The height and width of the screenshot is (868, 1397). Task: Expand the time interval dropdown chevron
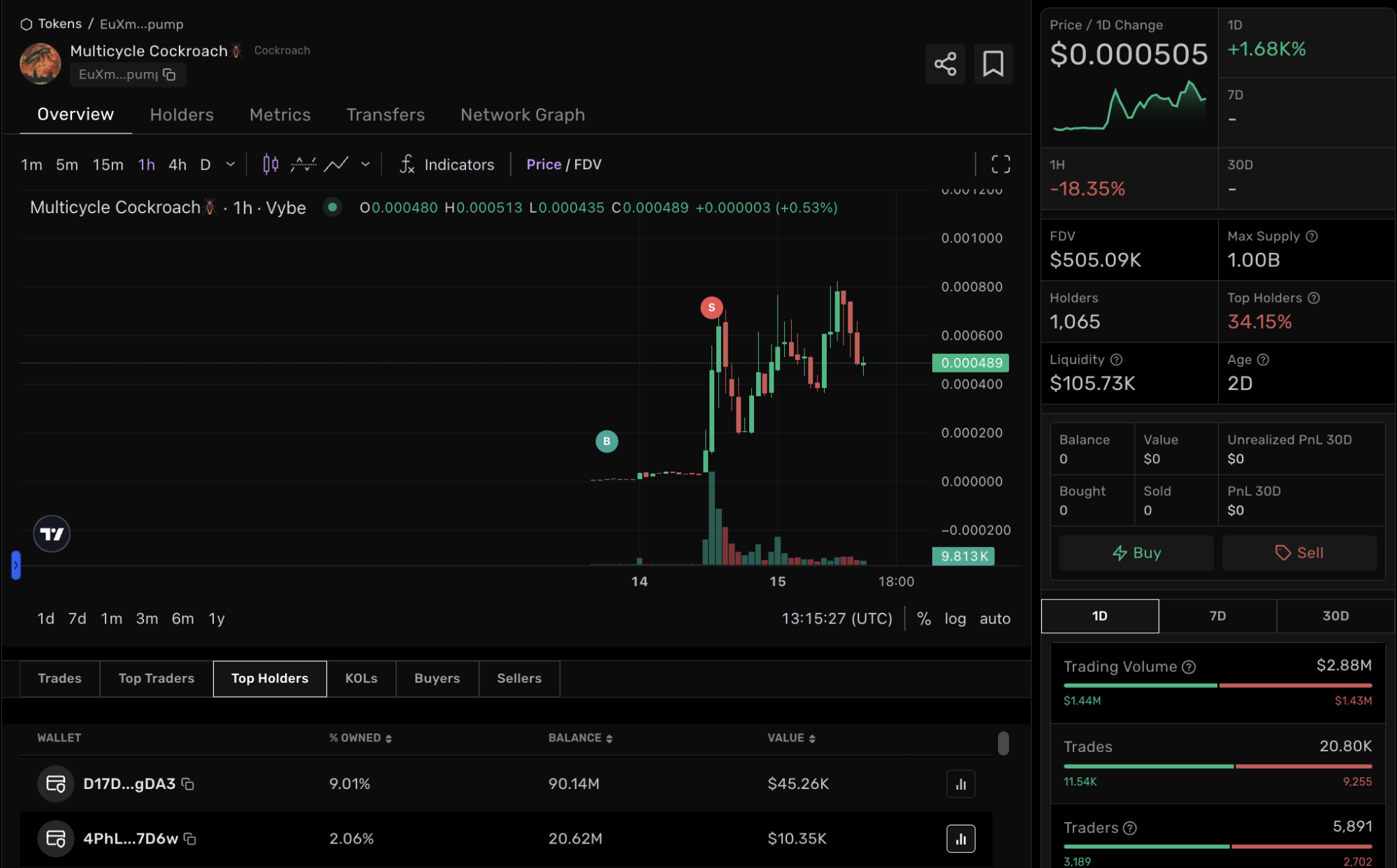(231, 164)
